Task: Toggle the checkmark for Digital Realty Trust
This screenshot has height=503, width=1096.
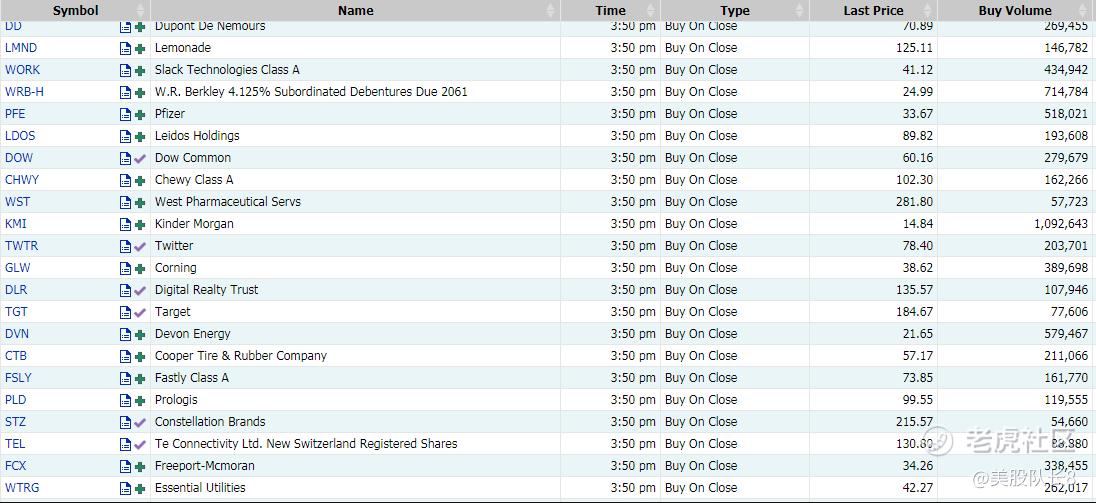Action: pyautogui.click(x=140, y=291)
